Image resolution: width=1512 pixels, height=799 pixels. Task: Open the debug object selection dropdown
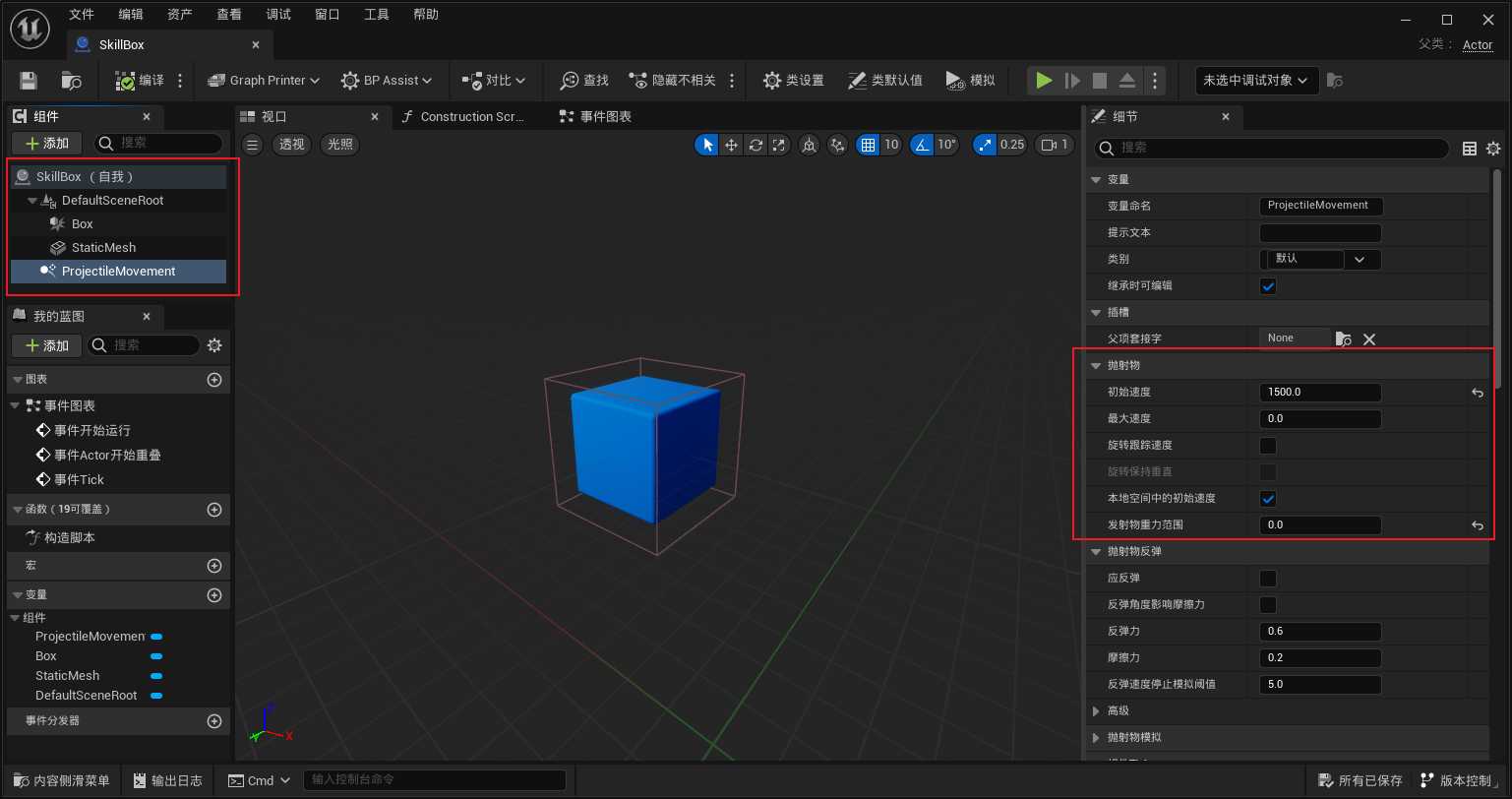click(1256, 81)
